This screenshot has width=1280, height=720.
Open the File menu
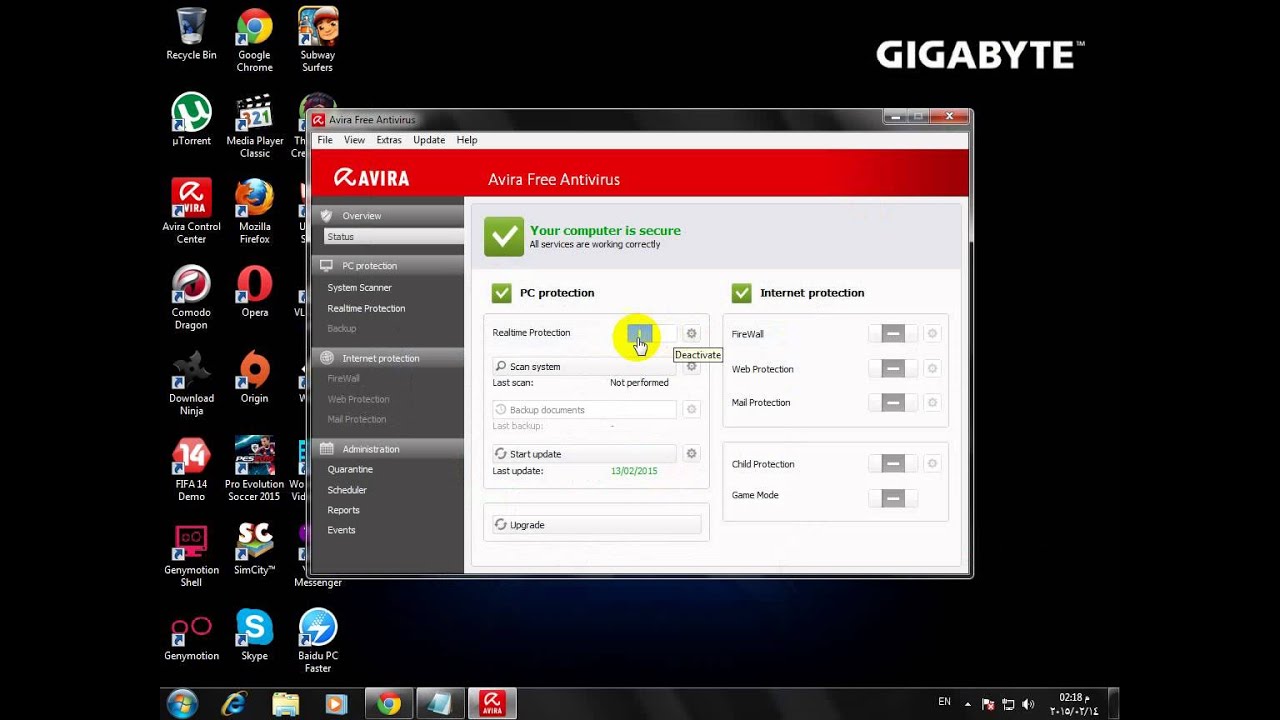tap(325, 140)
